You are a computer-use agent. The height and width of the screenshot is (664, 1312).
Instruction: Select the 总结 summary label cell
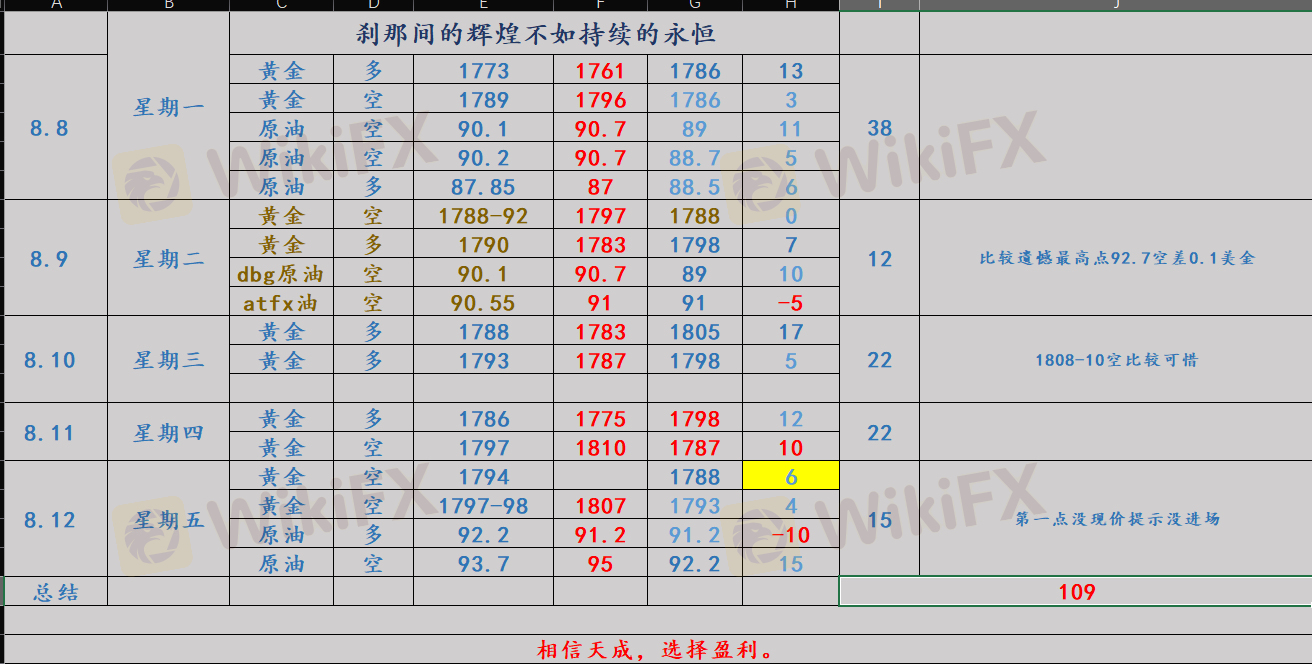click(56, 592)
